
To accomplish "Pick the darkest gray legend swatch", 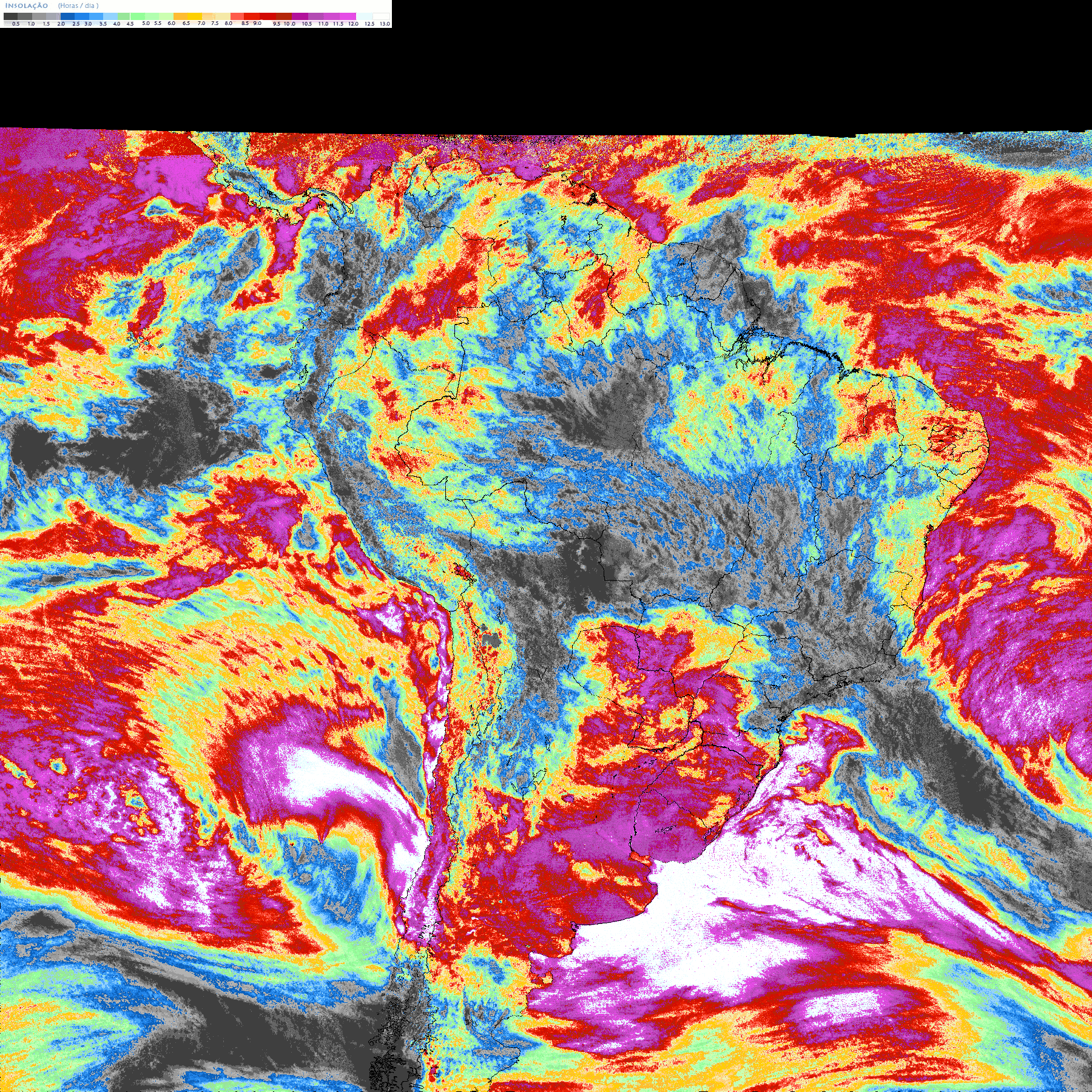I will click(10, 16).
